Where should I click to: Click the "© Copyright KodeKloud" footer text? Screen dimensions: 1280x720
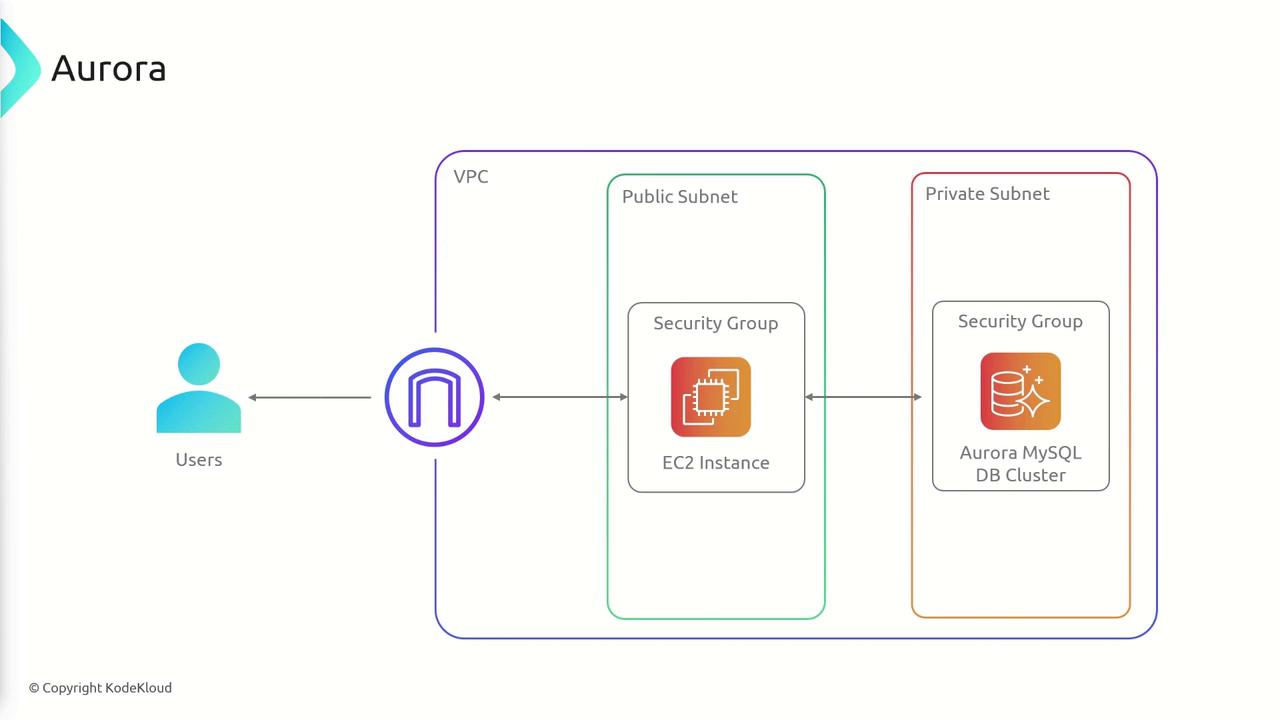pos(100,688)
